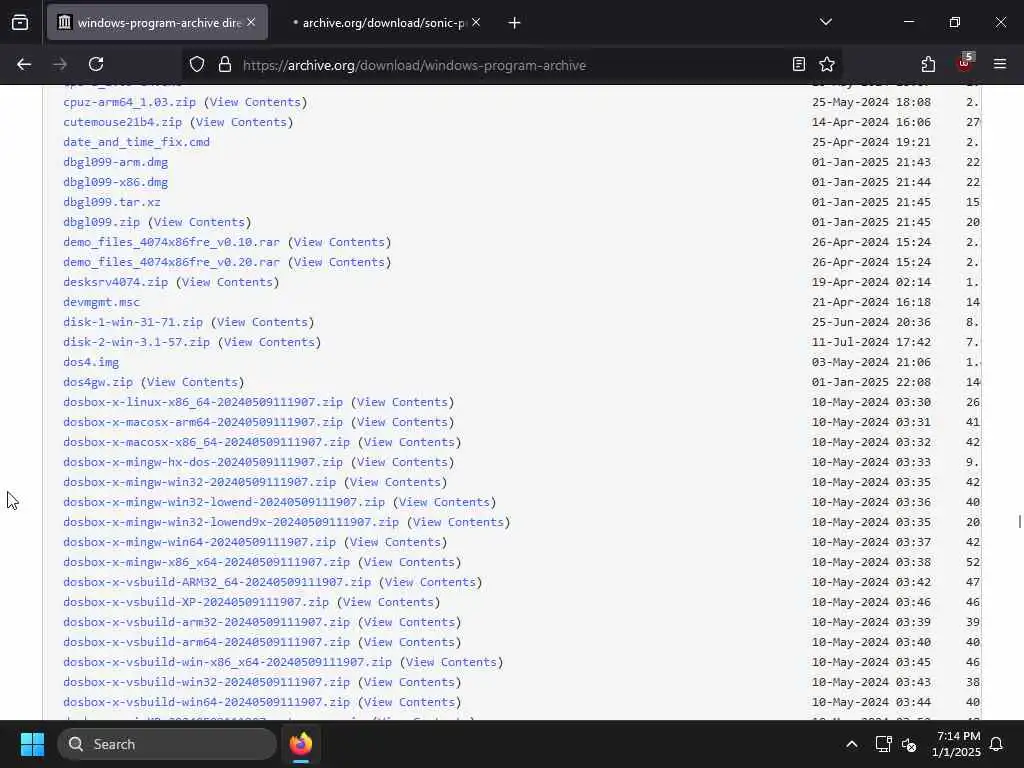Close the windows-program-archive tab

point(251,22)
